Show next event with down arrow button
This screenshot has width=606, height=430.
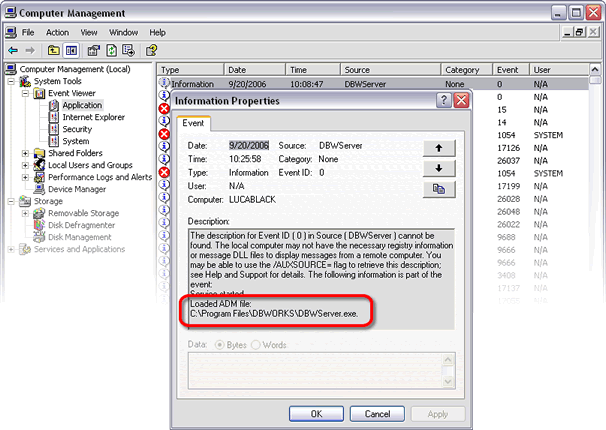point(439,168)
